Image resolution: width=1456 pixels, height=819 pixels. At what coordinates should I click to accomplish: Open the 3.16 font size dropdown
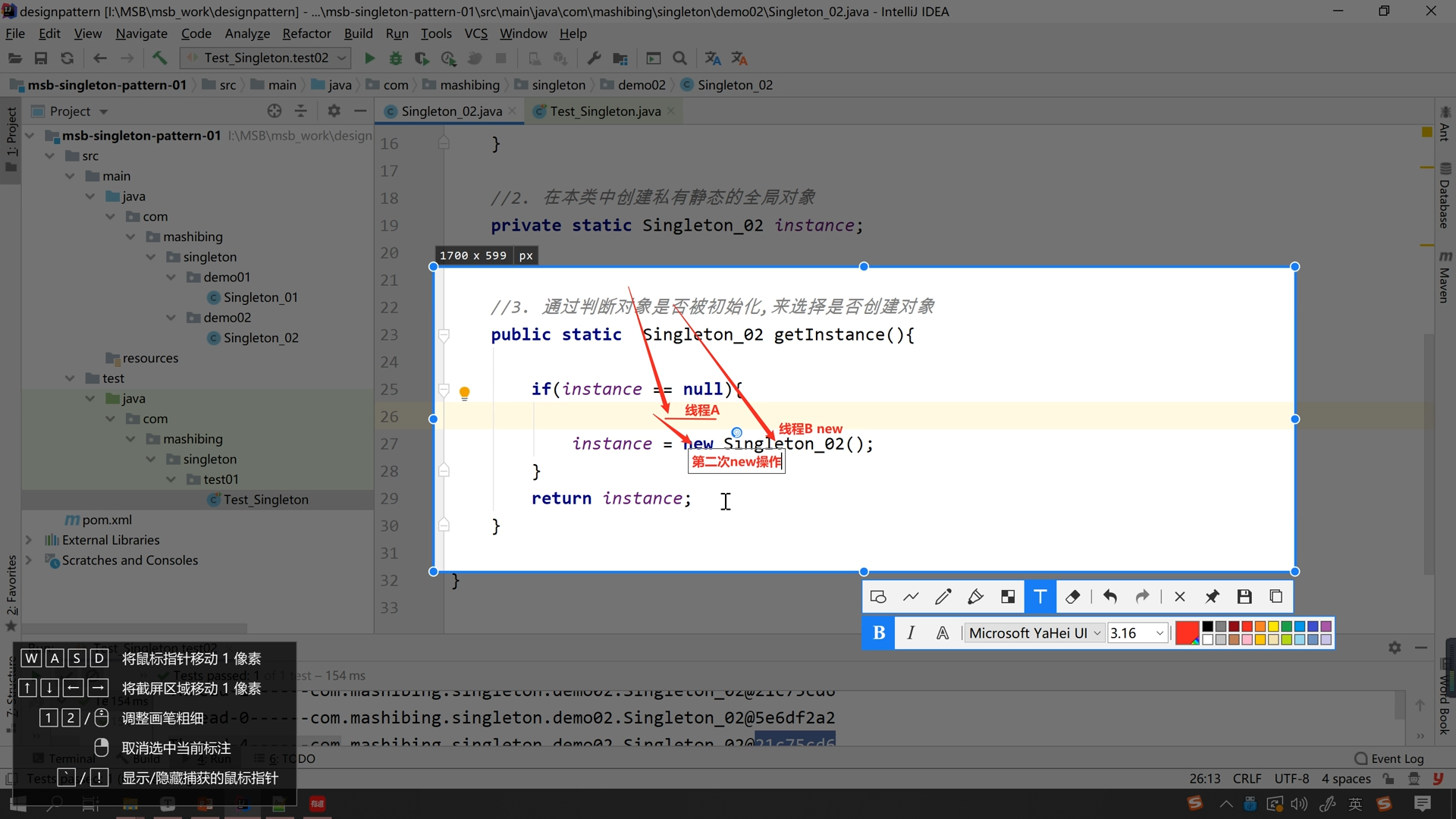(x=1137, y=633)
